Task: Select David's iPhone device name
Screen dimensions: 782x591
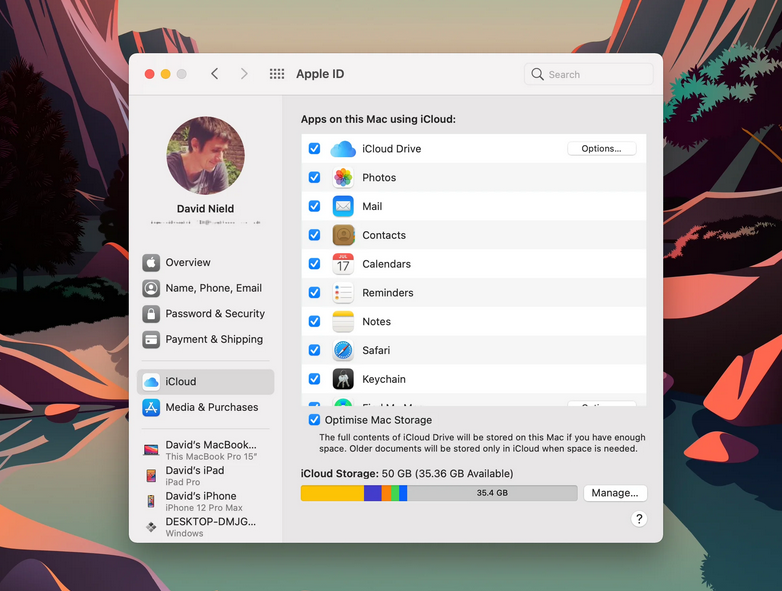Action: 201,496
